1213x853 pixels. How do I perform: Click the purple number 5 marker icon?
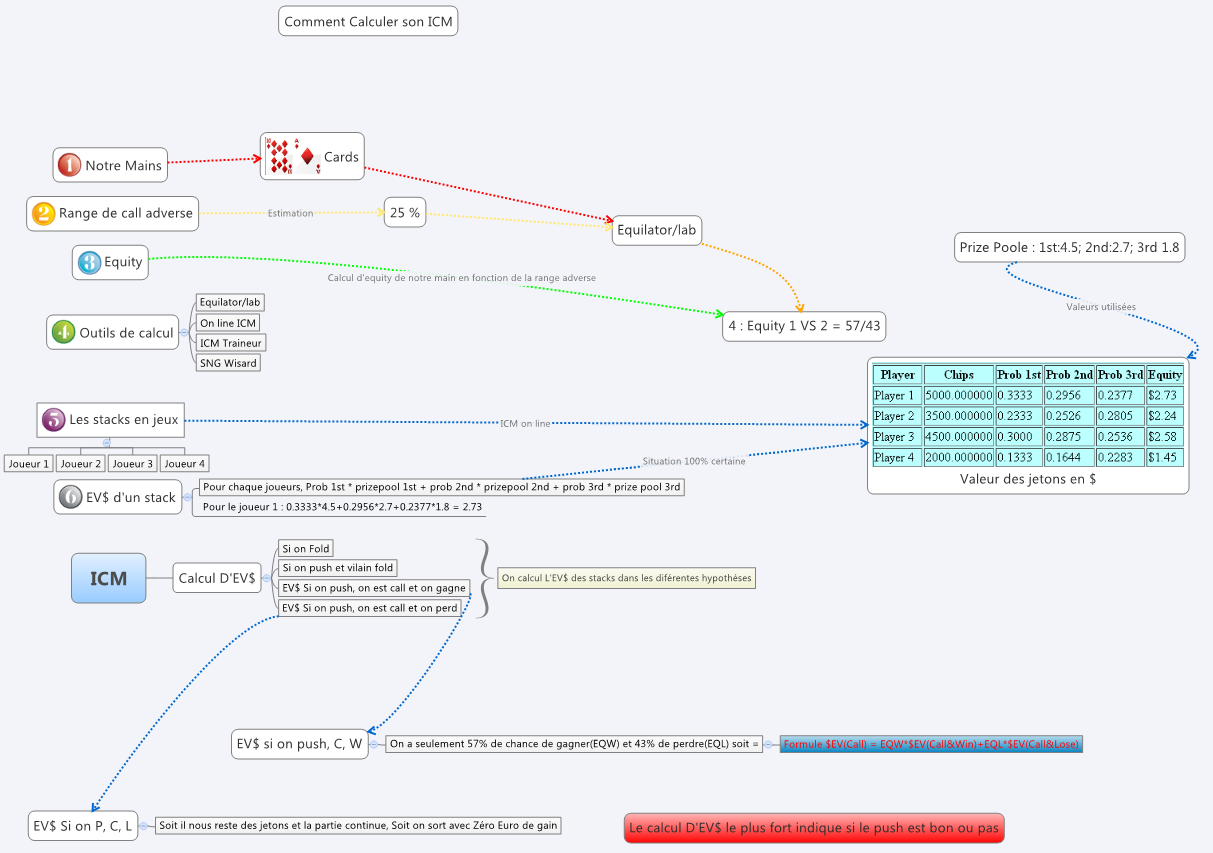point(54,419)
